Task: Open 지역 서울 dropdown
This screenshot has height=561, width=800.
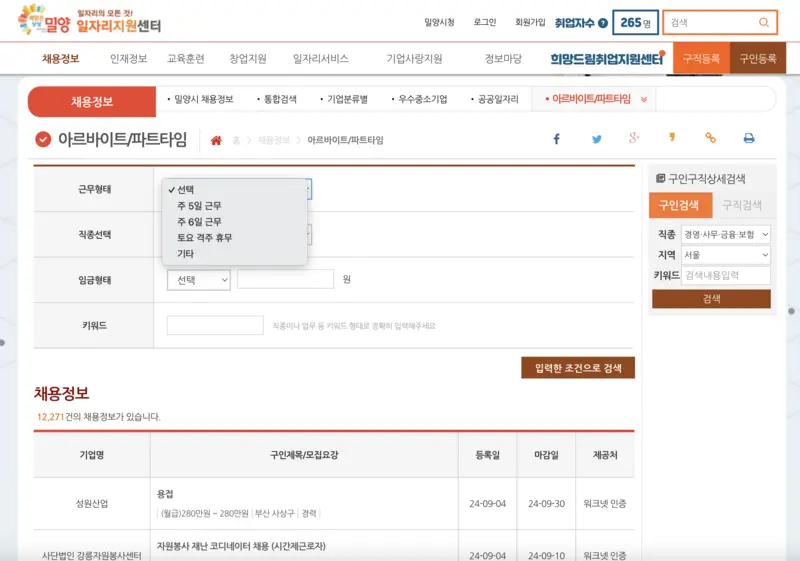Action: point(726,255)
